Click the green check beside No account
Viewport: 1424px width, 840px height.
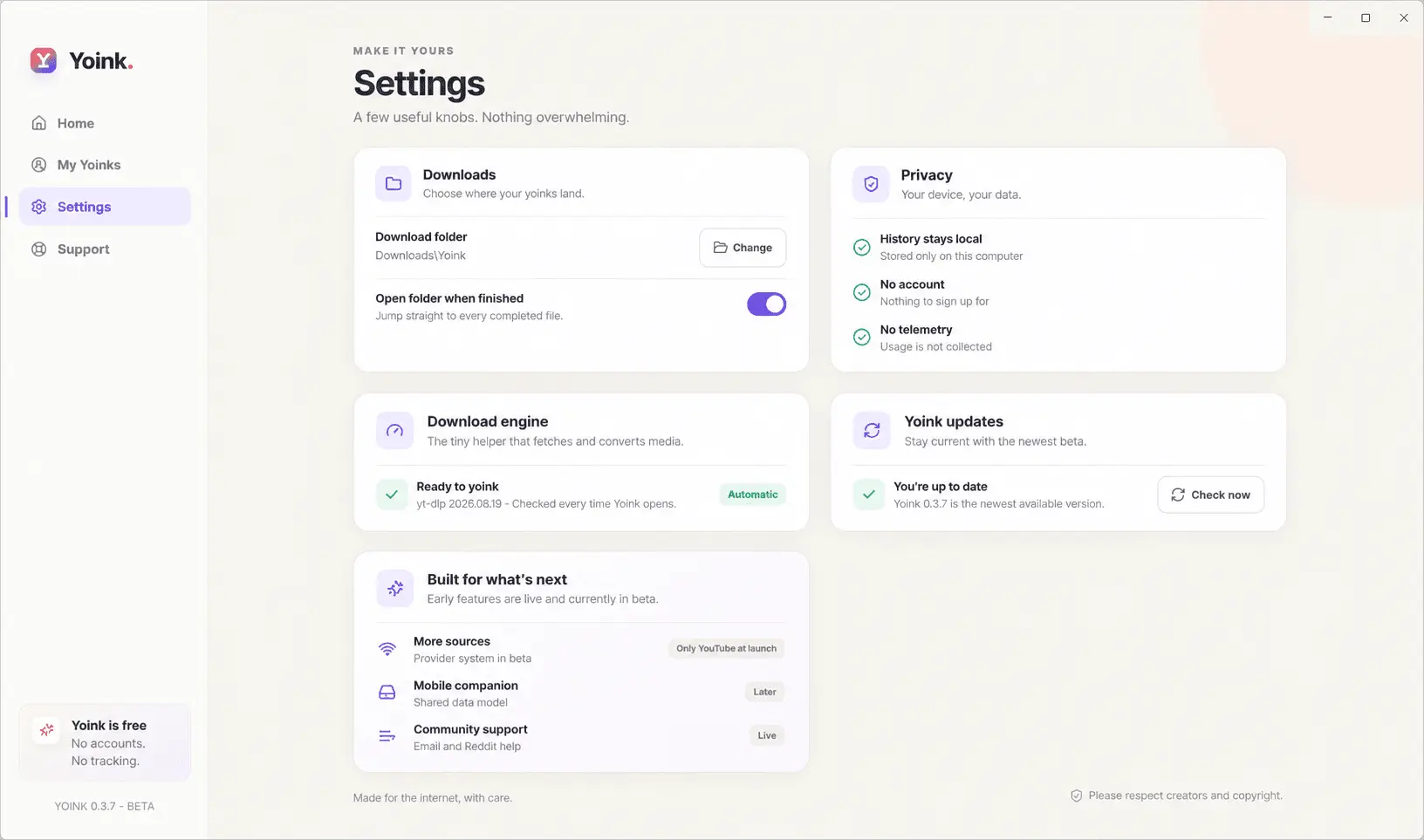pyautogui.click(x=861, y=292)
